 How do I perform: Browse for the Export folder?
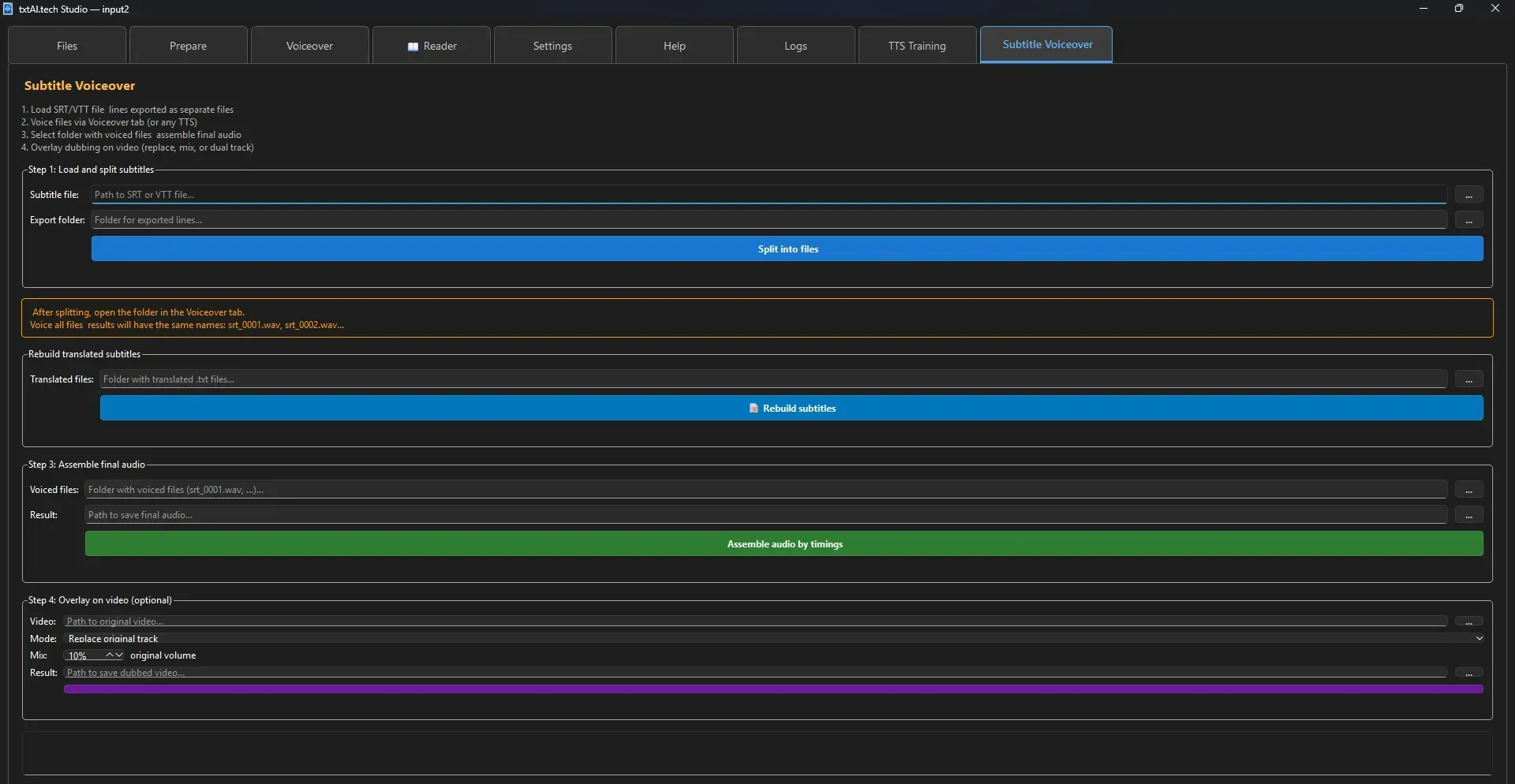[x=1468, y=220]
